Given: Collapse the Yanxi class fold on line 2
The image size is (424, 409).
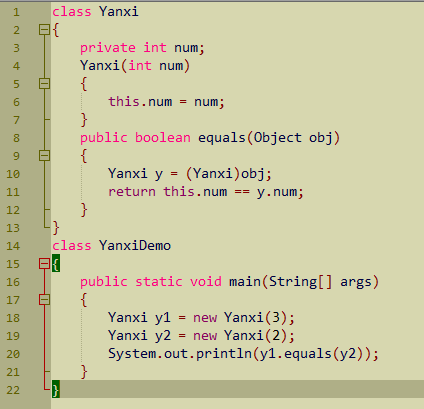Looking at the screenshot, I should coord(44,30).
